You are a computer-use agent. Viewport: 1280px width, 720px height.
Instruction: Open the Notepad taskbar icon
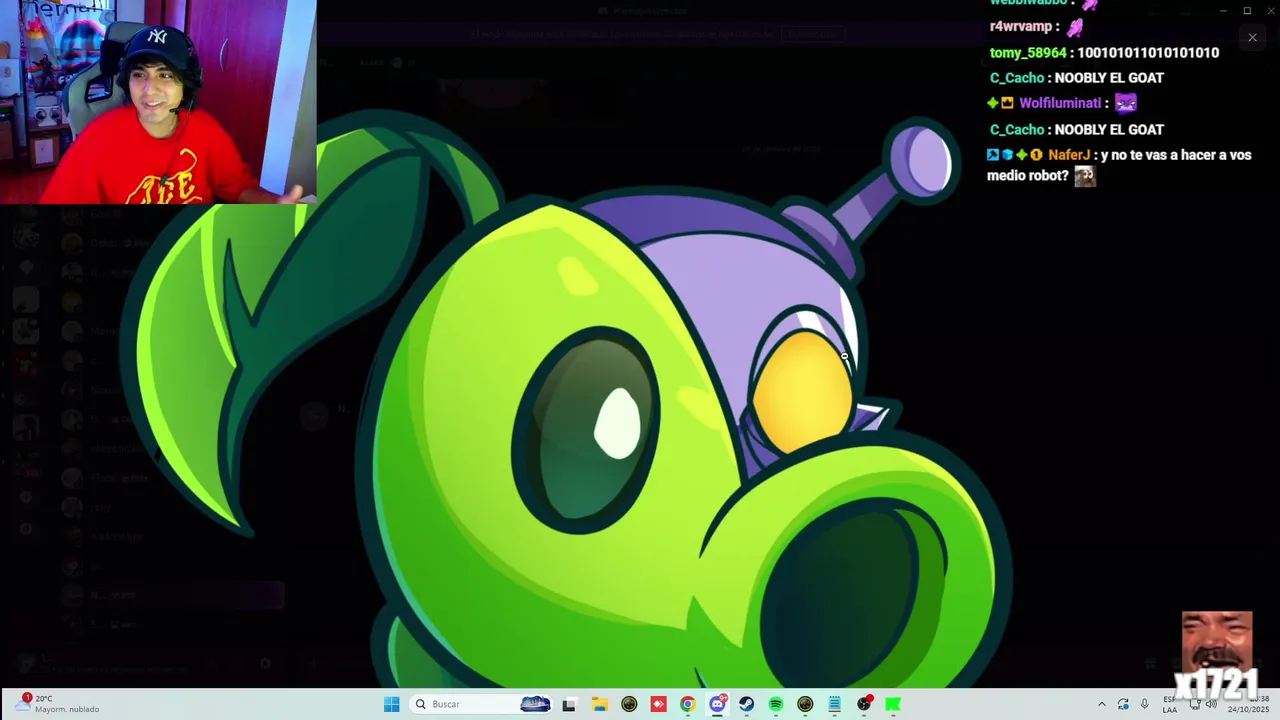click(x=835, y=704)
